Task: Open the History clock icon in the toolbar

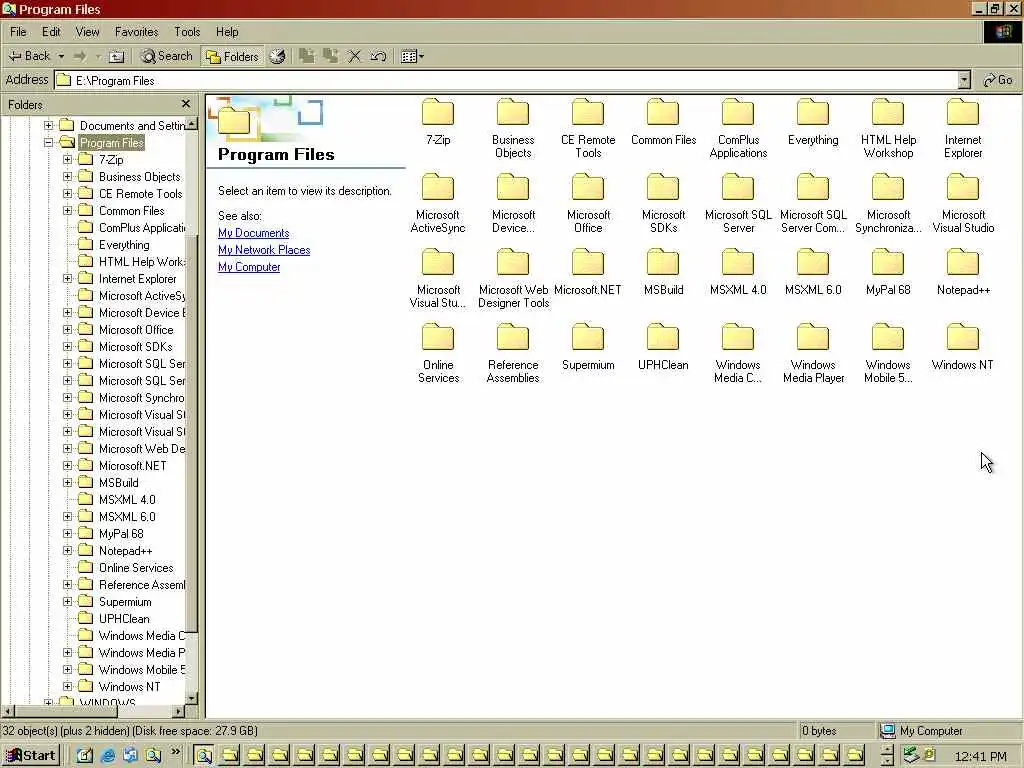Action: tap(278, 56)
